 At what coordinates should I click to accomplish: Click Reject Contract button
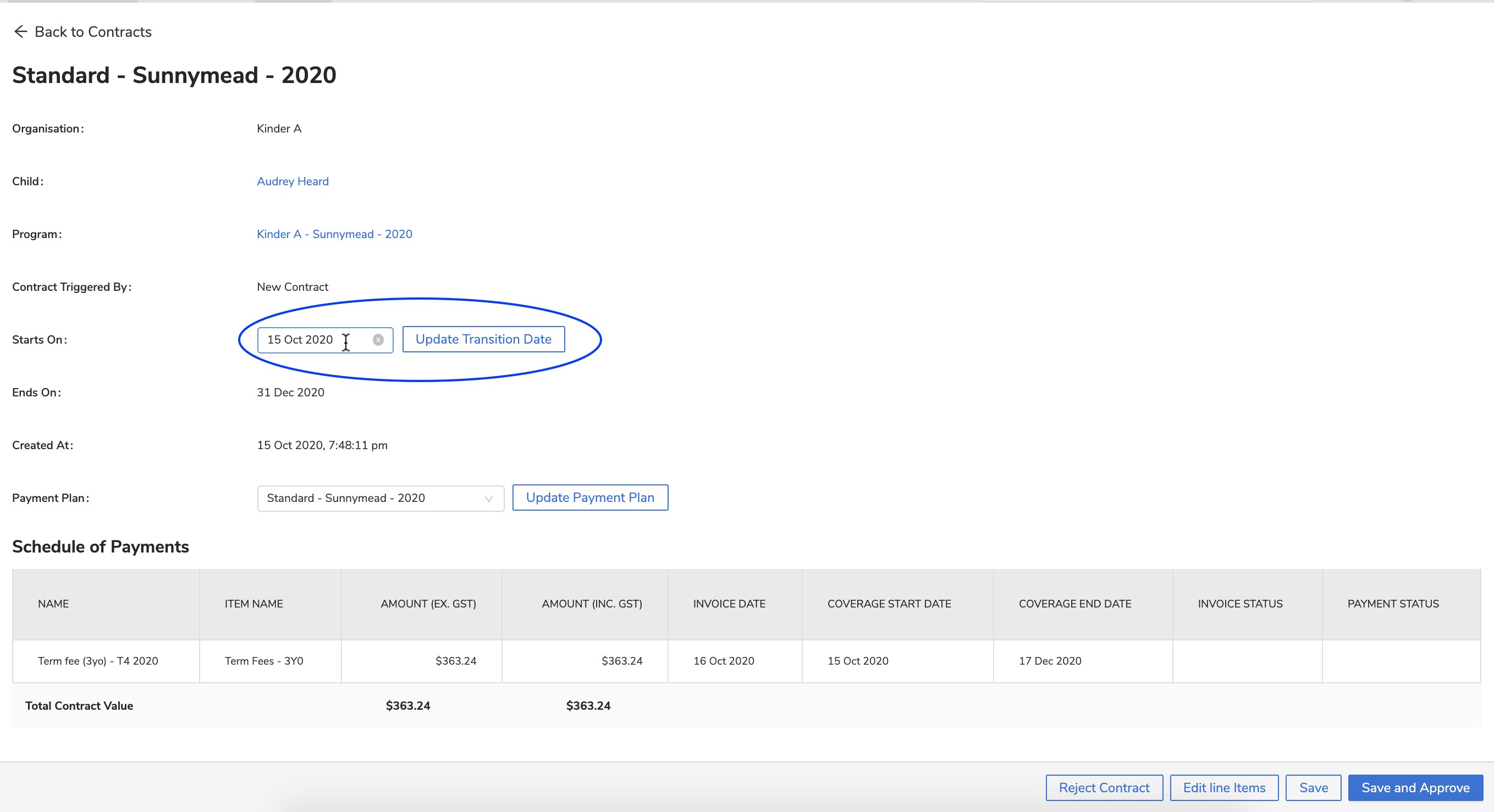(x=1104, y=788)
